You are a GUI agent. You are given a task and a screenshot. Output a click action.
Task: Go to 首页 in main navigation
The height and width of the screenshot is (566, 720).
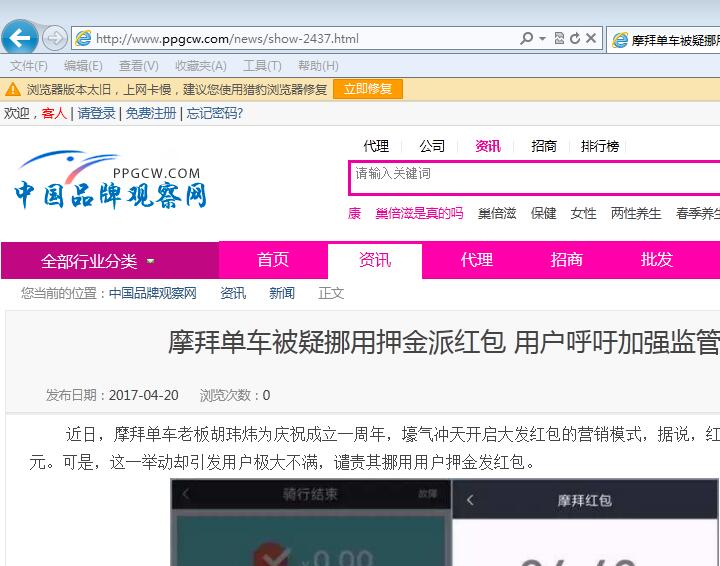click(x=273, y=260)
